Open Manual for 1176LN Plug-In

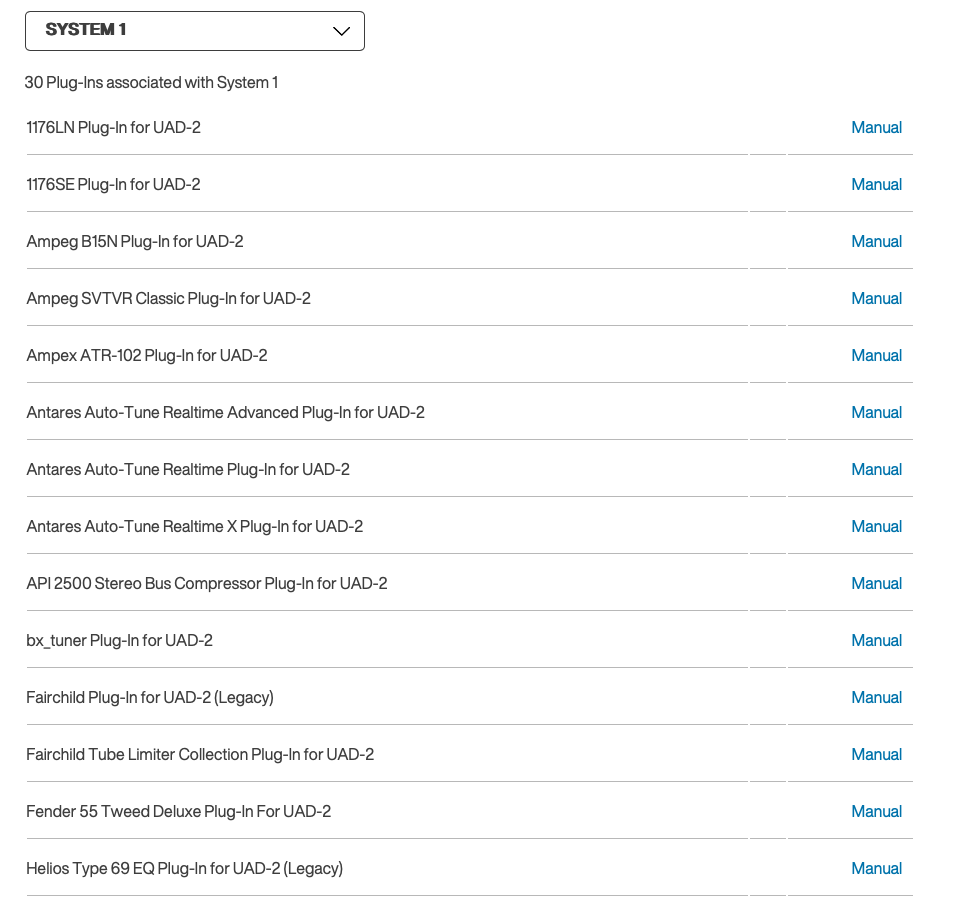click(x=876, y=128)
